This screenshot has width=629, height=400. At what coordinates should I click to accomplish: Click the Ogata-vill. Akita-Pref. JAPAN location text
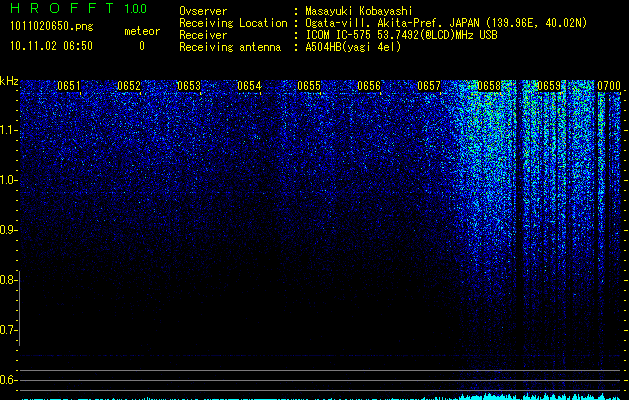[446, 23]
